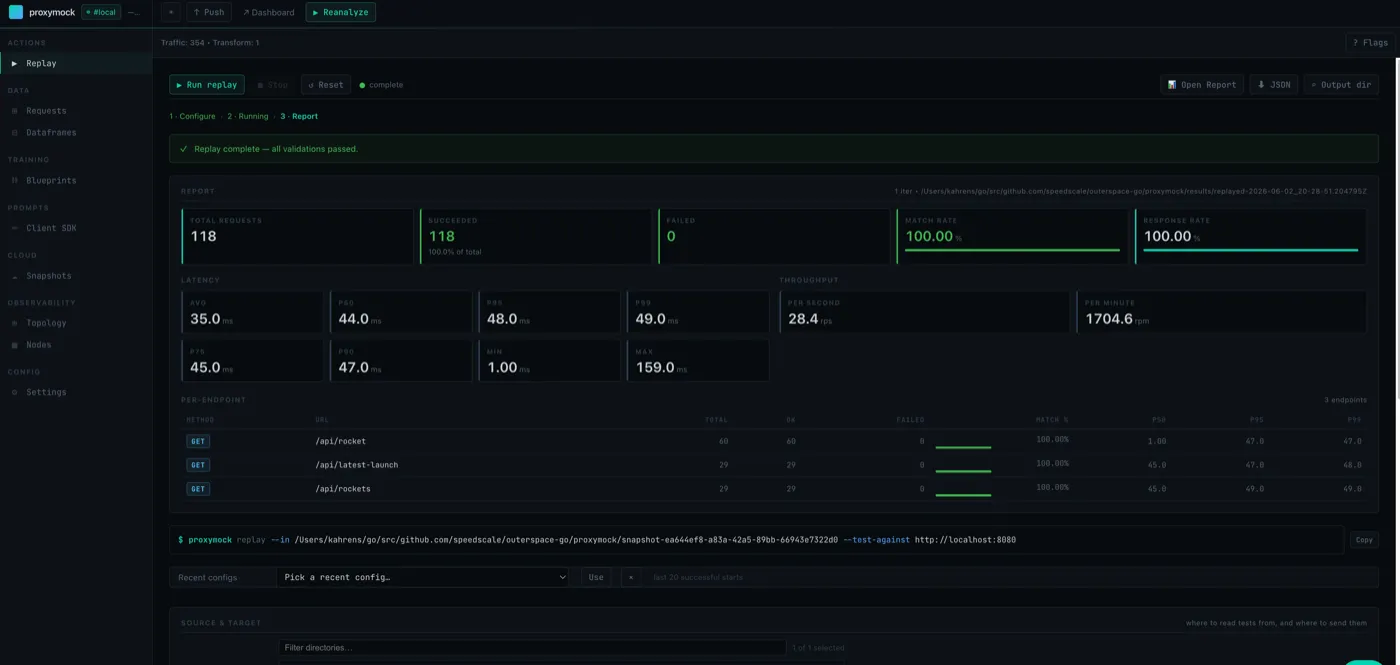Click the Succeeded 118 card
This screenshot has width=1400, height=665.
tap(535, 236)
